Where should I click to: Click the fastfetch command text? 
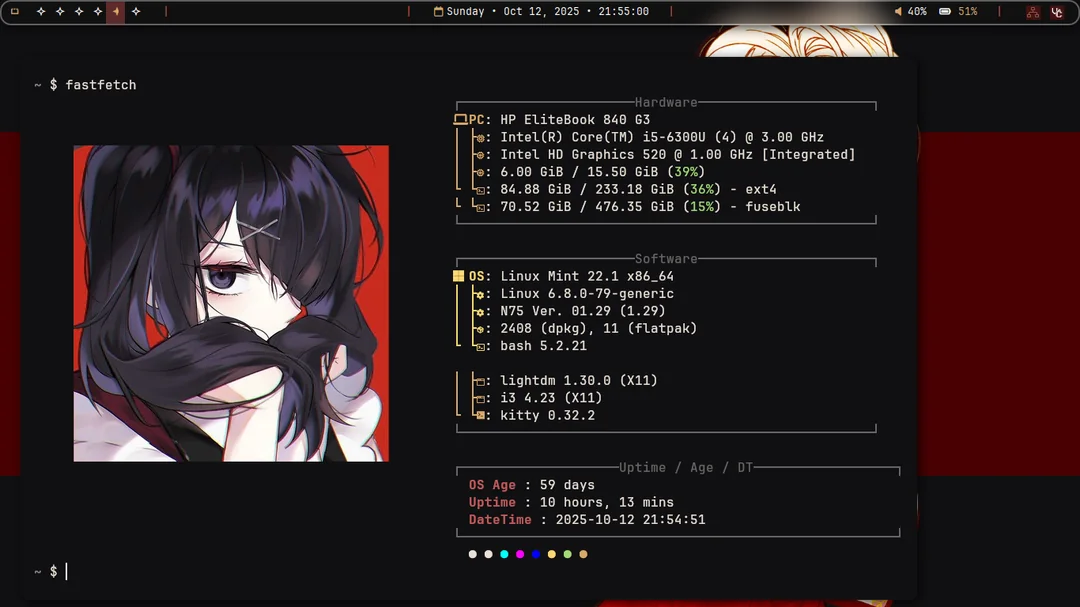point(101,85)
